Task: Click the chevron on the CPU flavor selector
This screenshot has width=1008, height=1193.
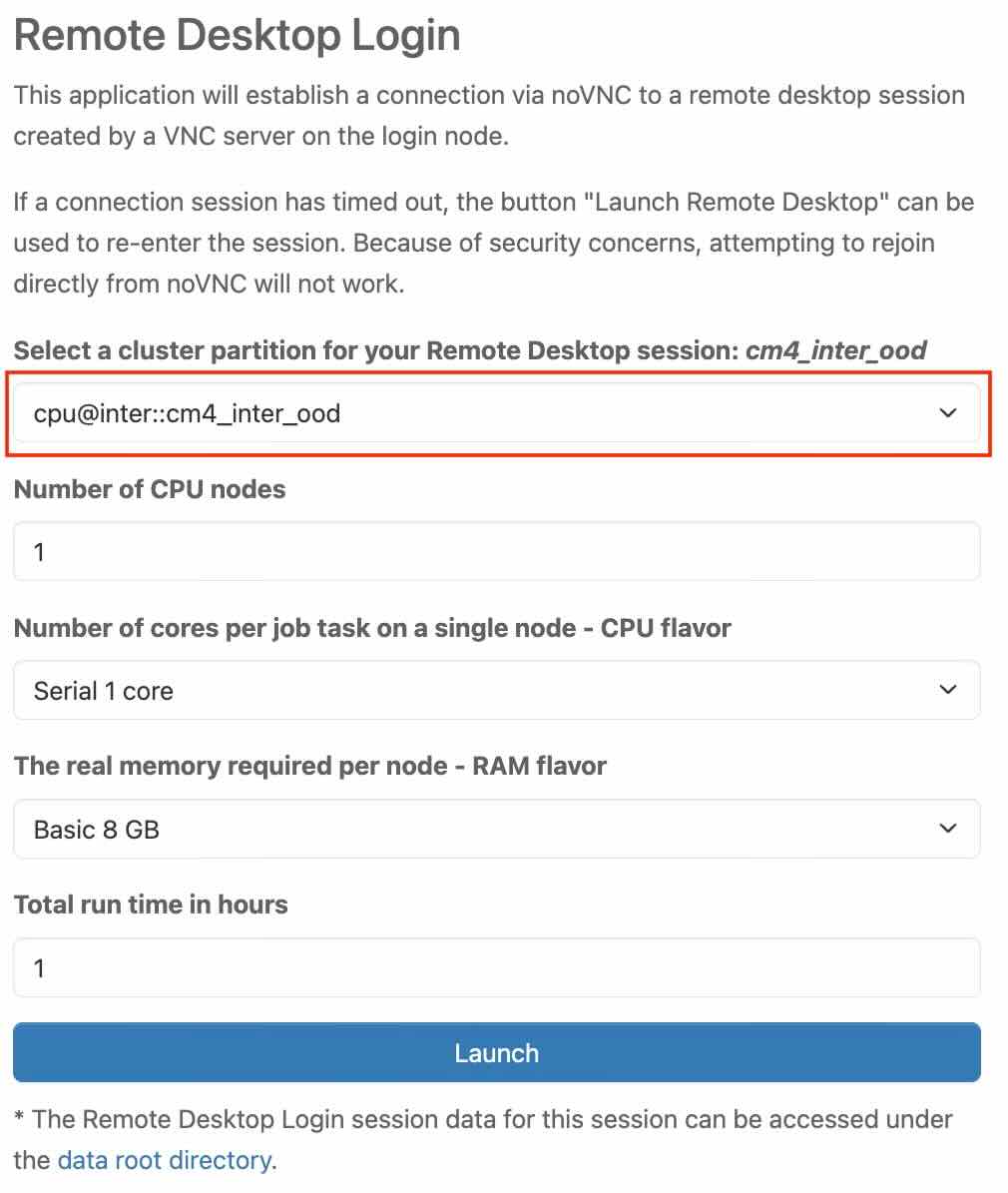Action: [x=948, y=690]
